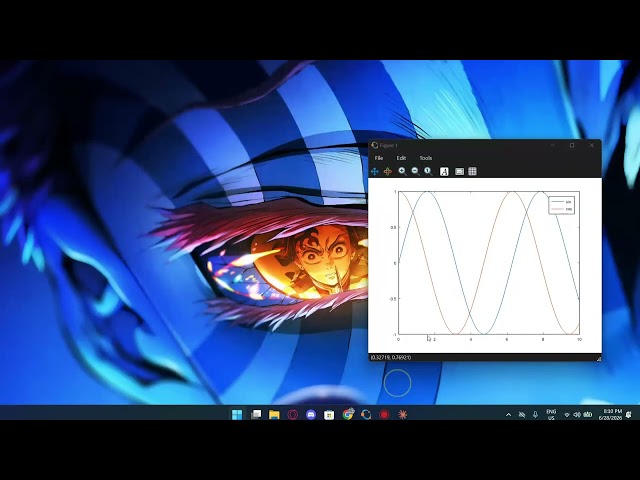Viewport: 640px width, 480px height.
Task: Click the resize grip of the figure window
Action: click(599, 358)
